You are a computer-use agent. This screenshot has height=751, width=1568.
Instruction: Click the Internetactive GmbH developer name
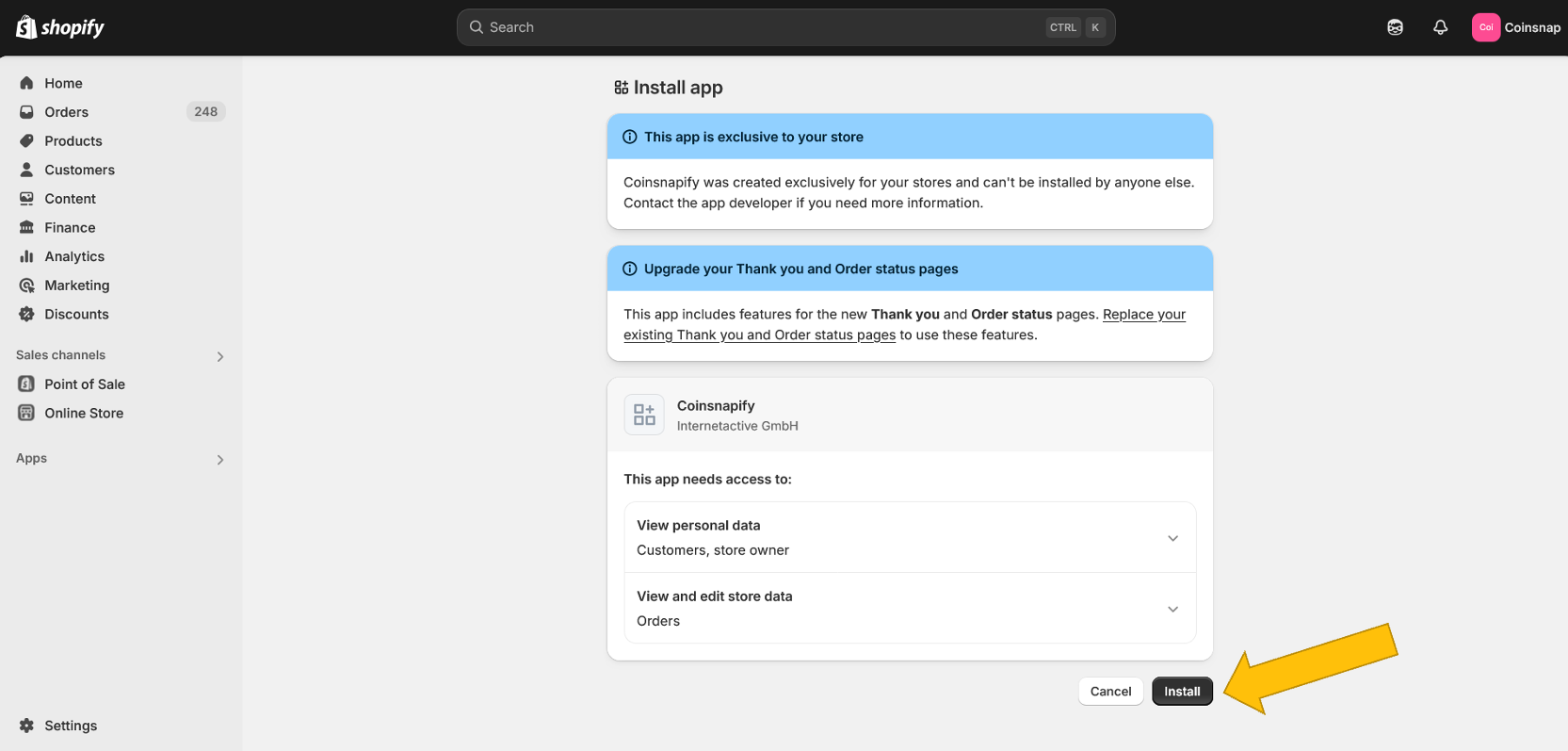737,426
